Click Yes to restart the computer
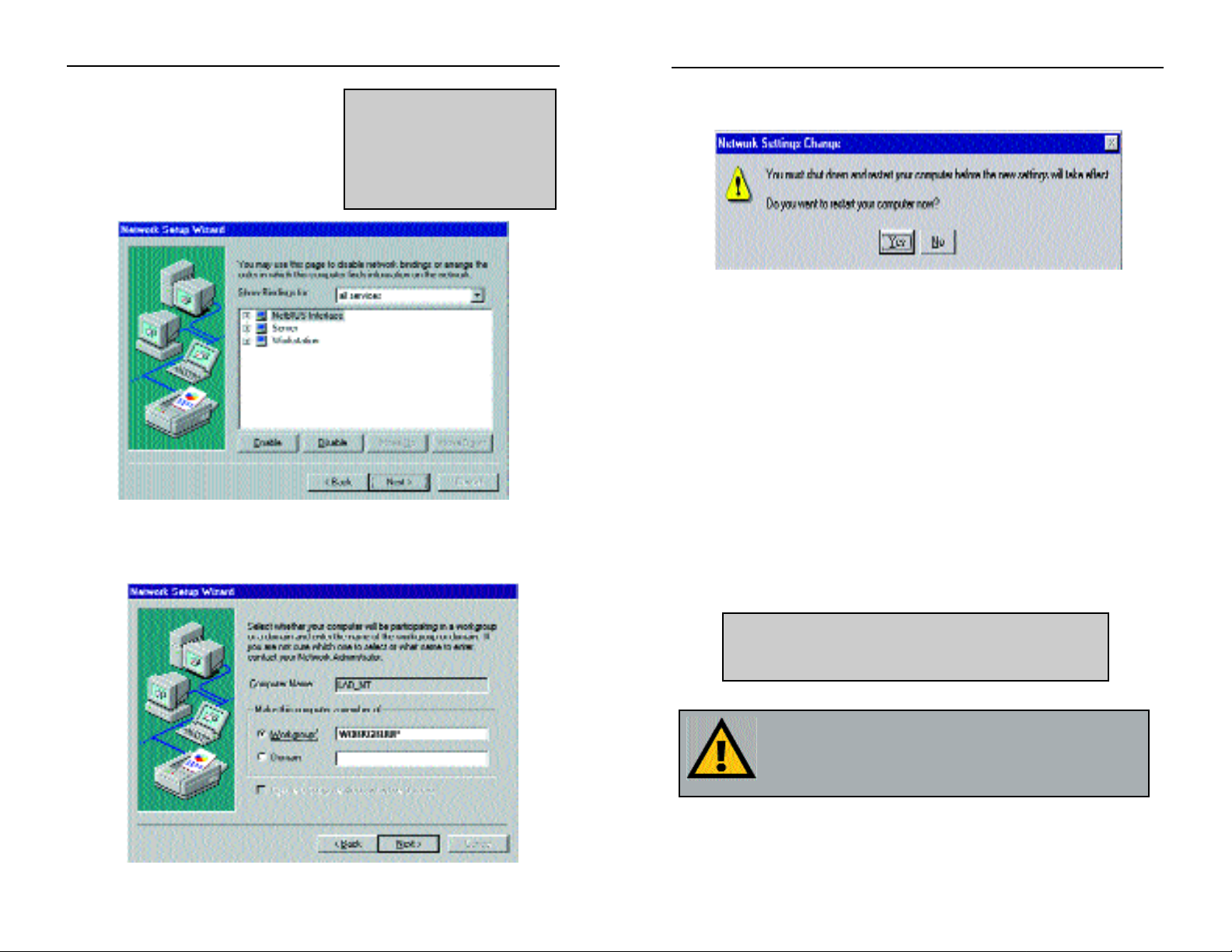 coord(897,242)
